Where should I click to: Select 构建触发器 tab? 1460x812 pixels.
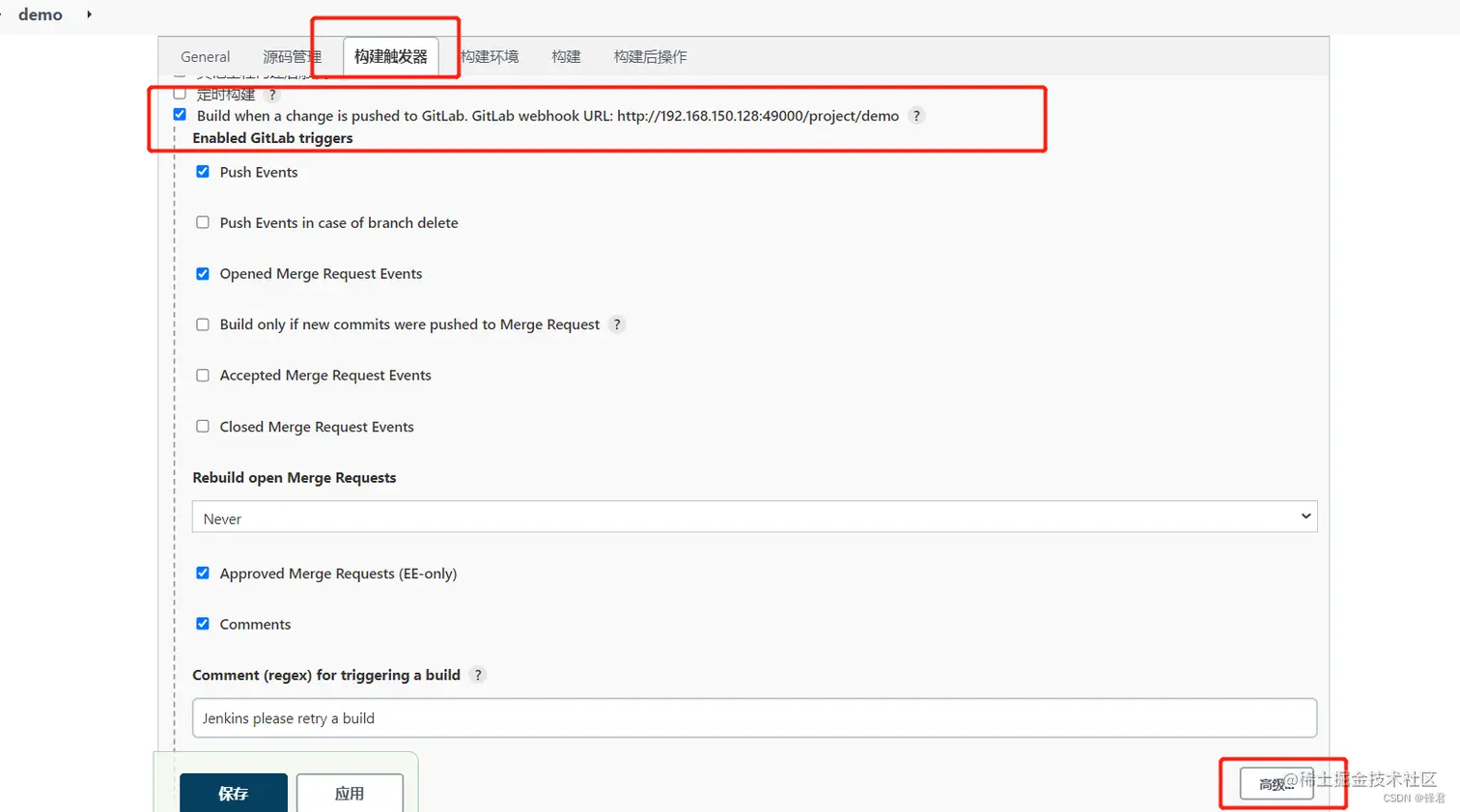pos(390,57)
